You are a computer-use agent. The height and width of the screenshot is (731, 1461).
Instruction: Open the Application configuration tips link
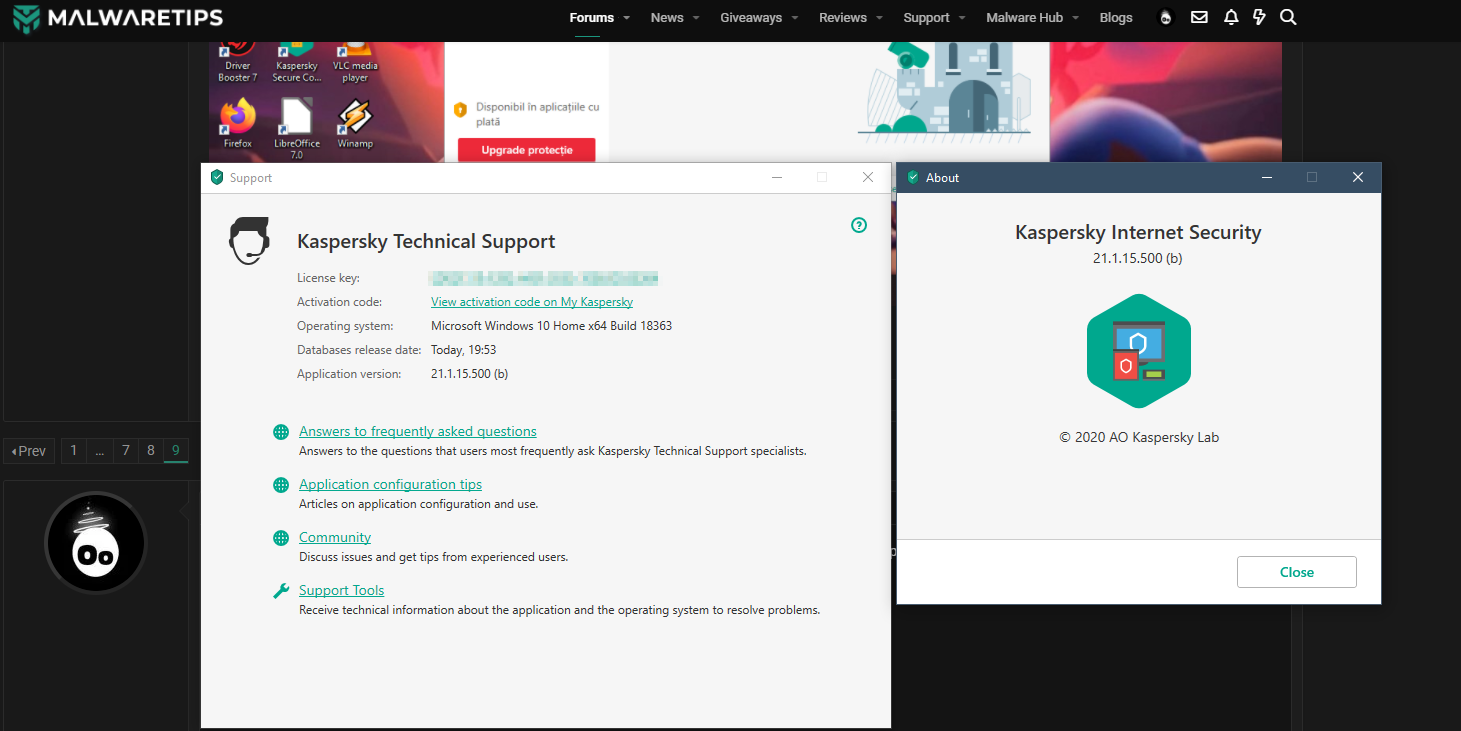coord(390,485)
